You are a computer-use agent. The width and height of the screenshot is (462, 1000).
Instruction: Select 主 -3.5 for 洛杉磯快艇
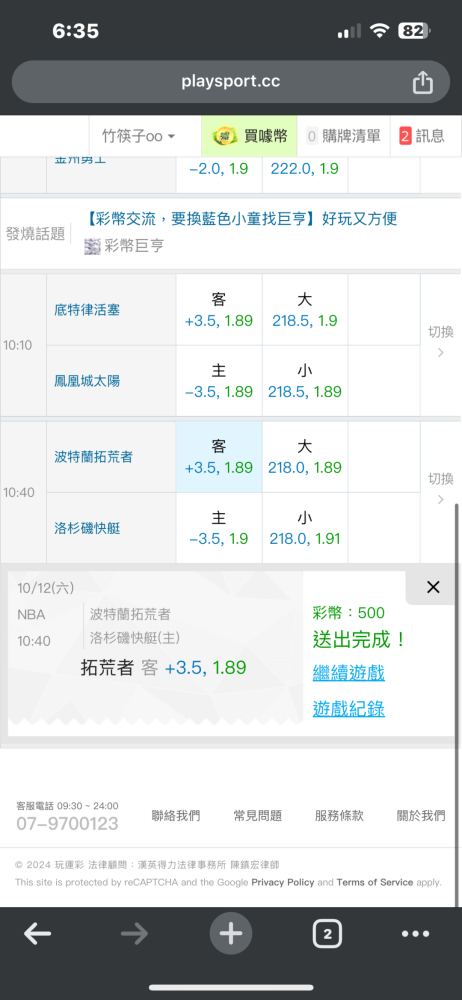click(x=219, y=527)
